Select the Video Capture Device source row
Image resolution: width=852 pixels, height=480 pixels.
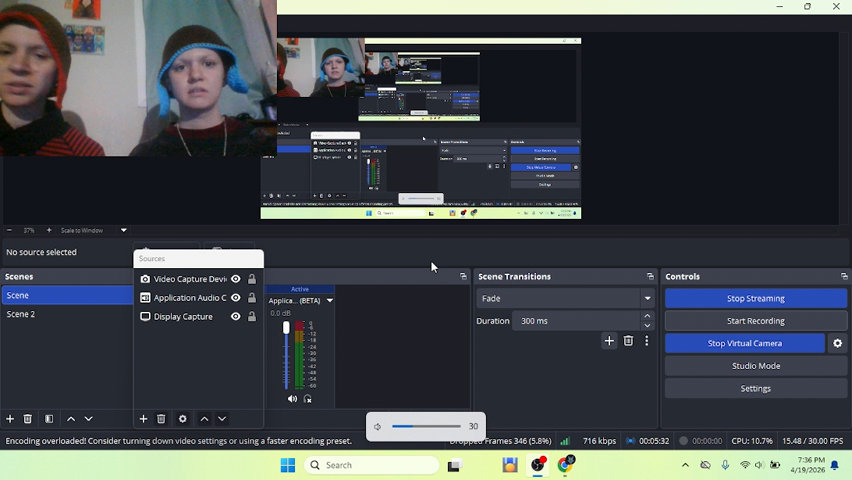(198, 279)
